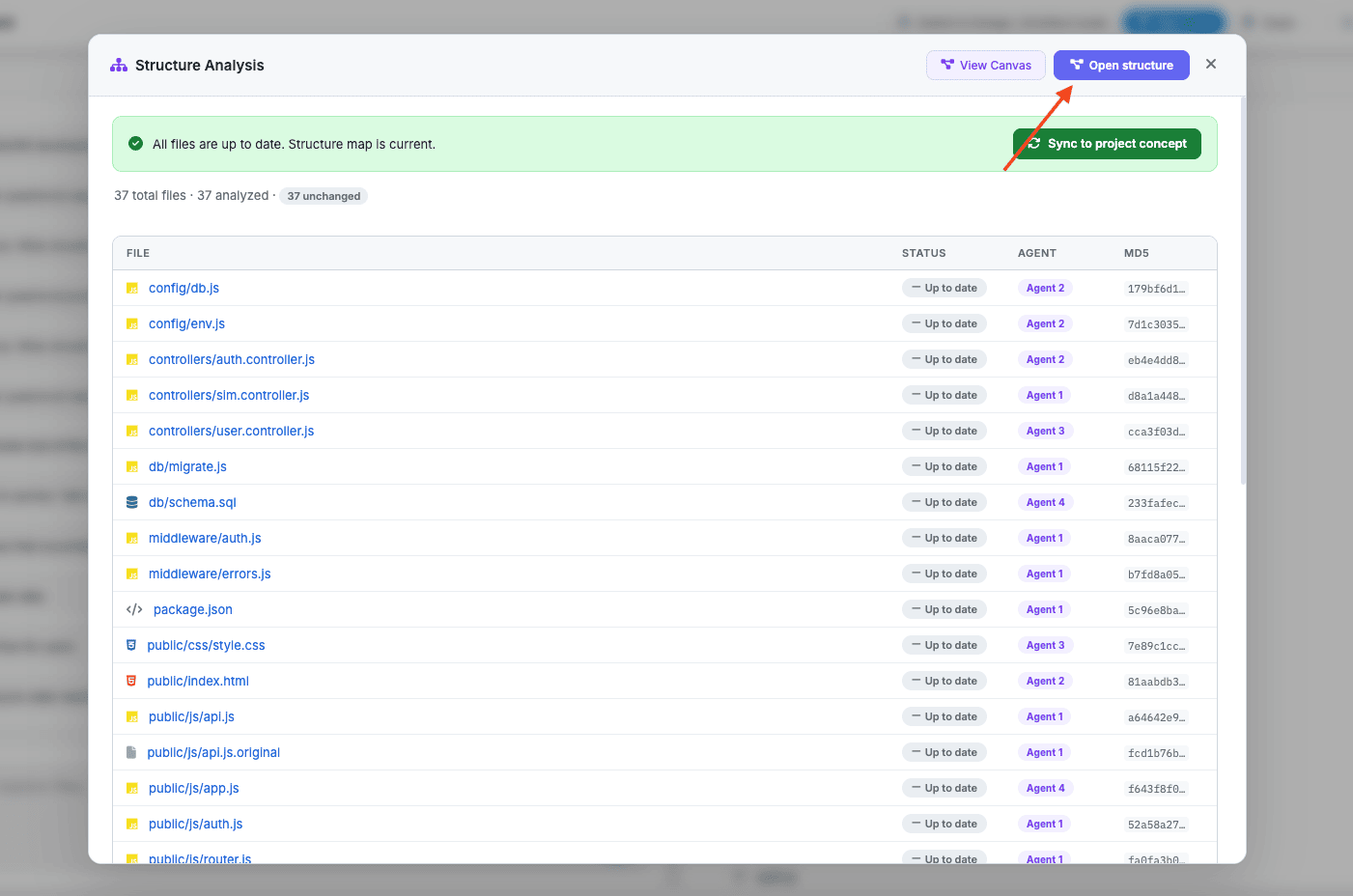
Task: Click the HTML icon for public/index.html
Action: [131, 682]
